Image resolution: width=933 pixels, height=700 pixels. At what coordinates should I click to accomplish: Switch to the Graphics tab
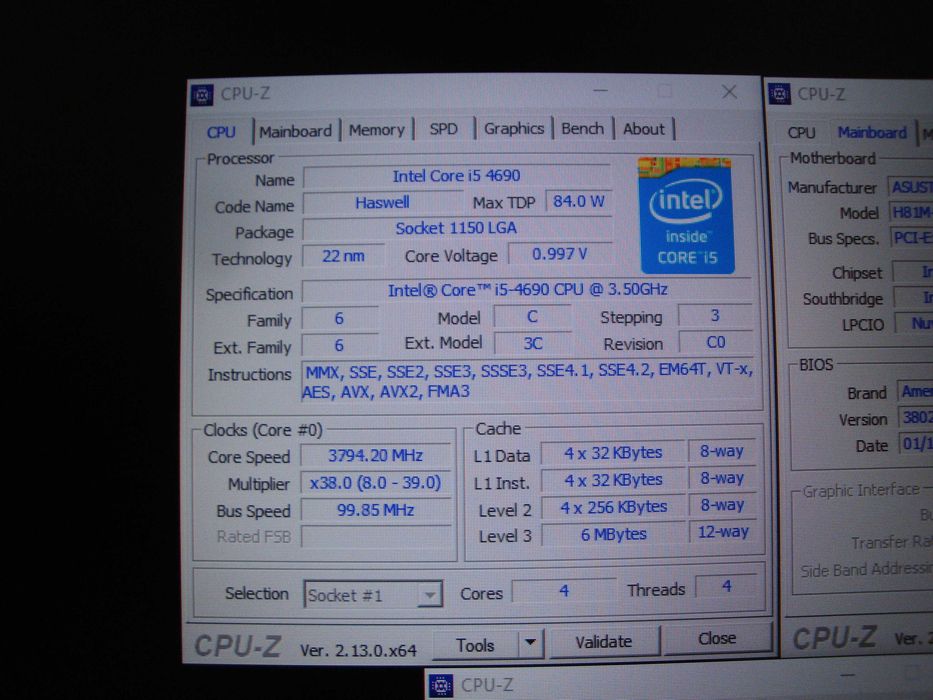pyautogui.click(x=514, y=129)
